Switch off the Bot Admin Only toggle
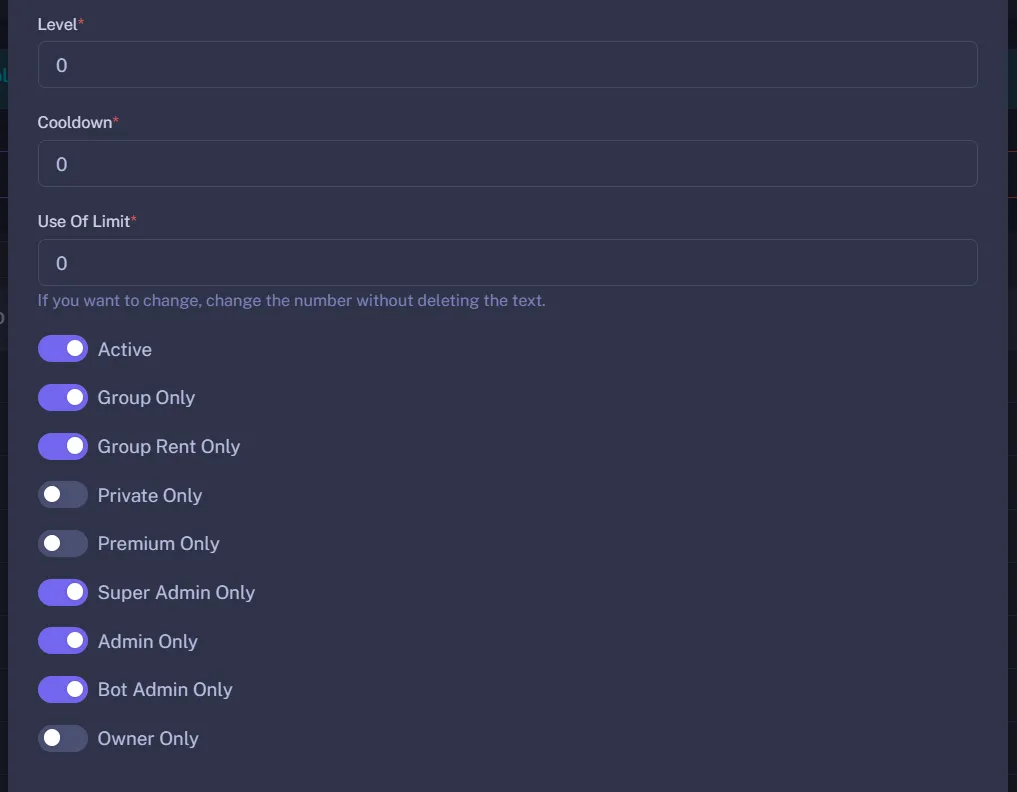Viewport: 1017px width, 792px height. pos(62,689)
